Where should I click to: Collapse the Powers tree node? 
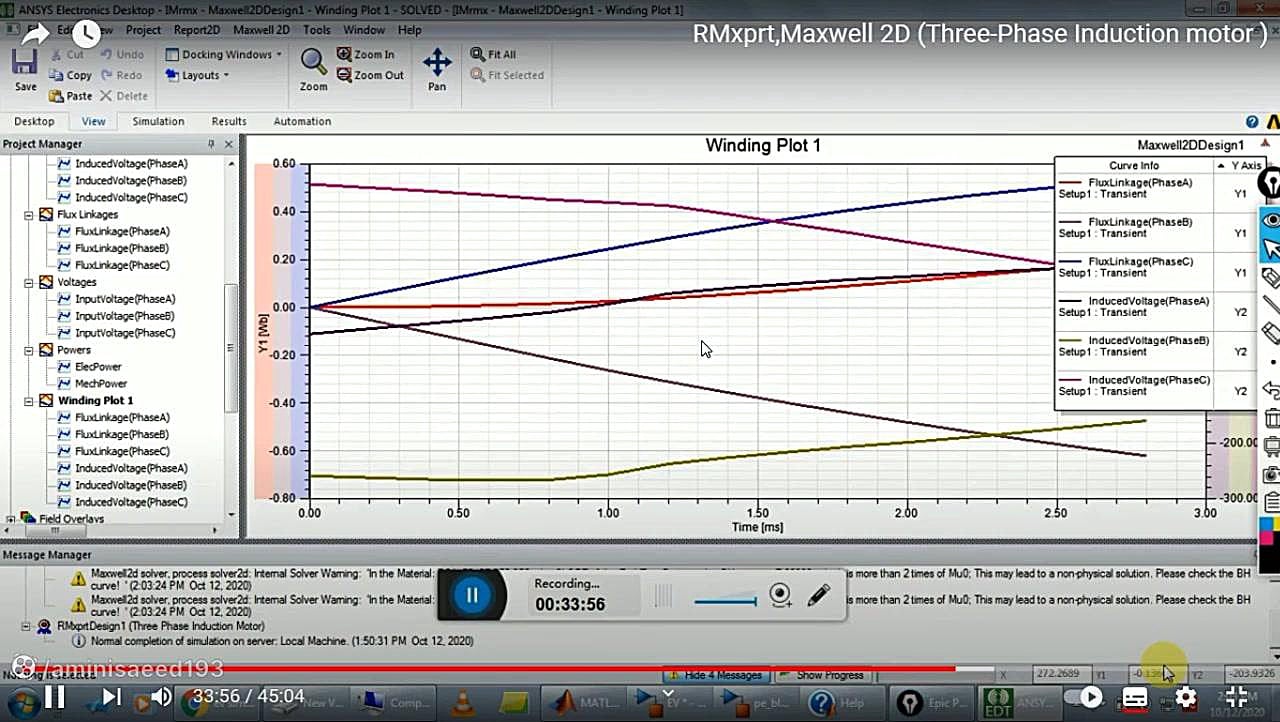pos(28,351)
